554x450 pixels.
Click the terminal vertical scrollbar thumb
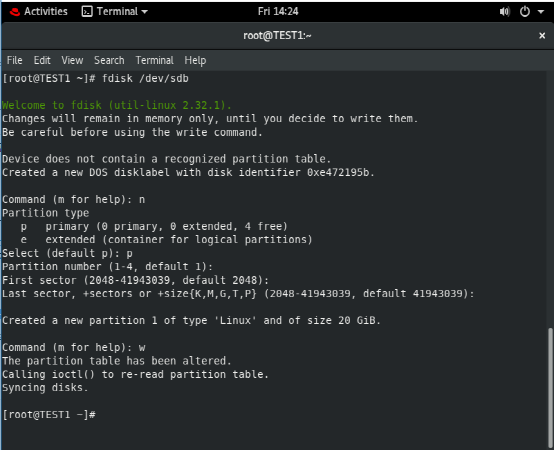click(x=550, y=389)
